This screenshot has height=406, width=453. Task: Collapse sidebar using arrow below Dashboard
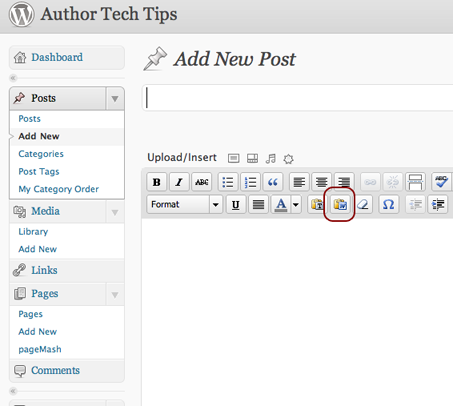(13, 78)
